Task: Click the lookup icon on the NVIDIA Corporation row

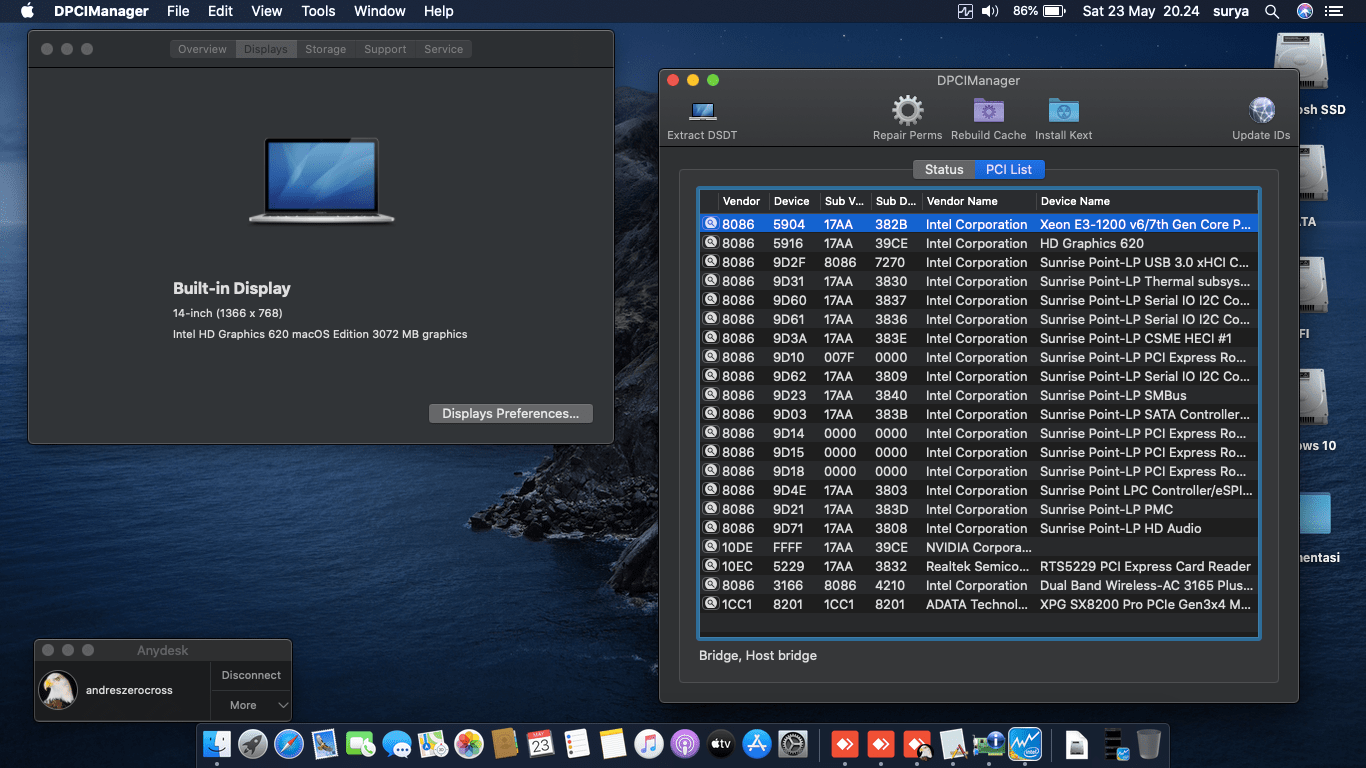Action: (x=711, y=547)
